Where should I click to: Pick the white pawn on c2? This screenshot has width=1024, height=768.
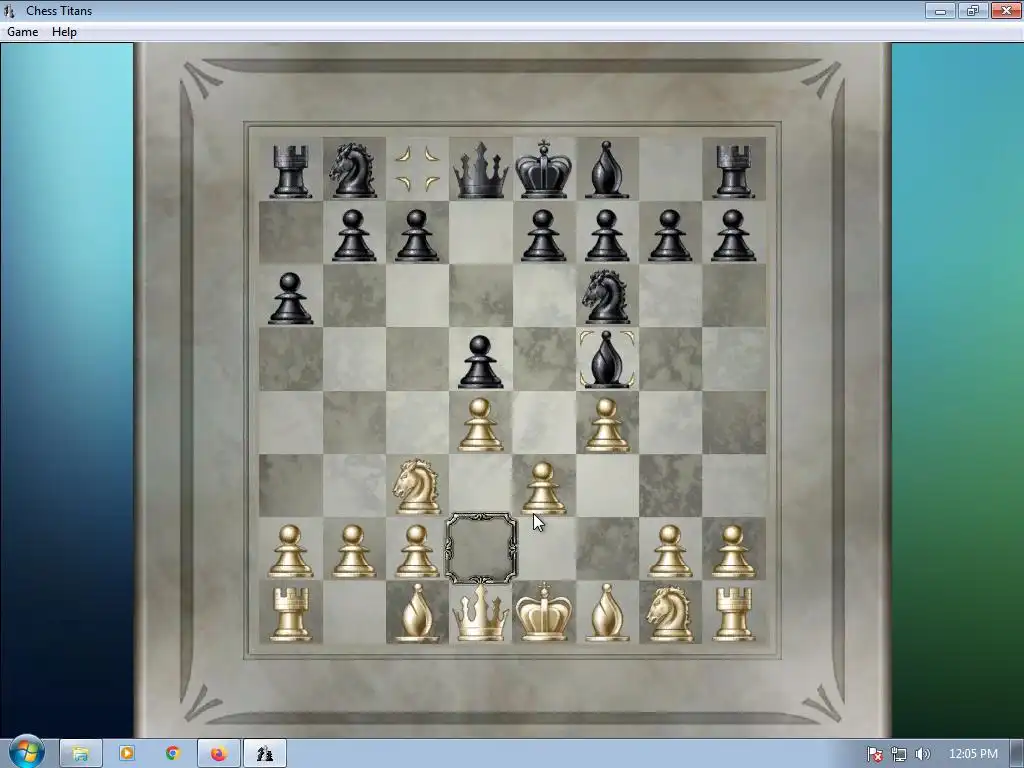click(x=417, y=552)
